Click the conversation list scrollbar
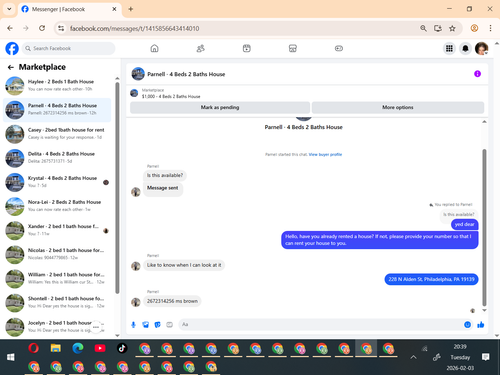 [x=117, y=188]
